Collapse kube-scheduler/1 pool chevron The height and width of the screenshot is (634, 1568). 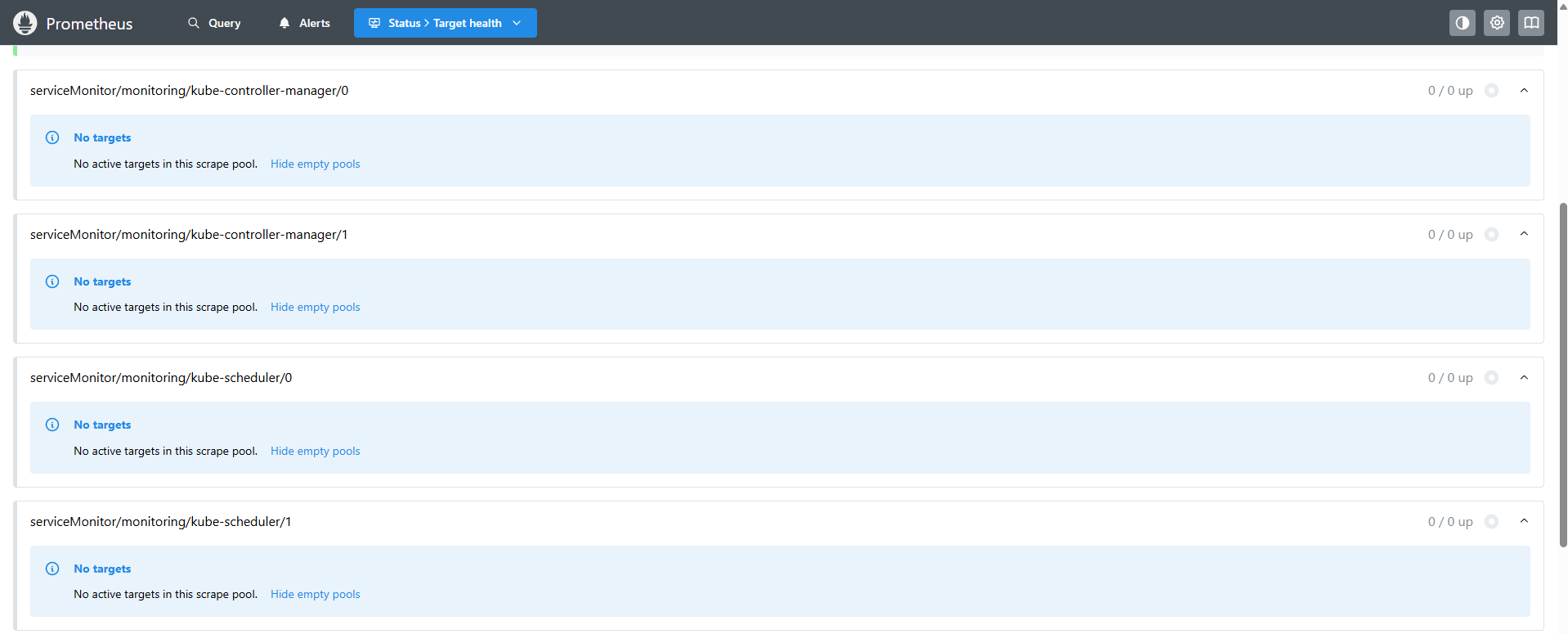pos(1524,521)
